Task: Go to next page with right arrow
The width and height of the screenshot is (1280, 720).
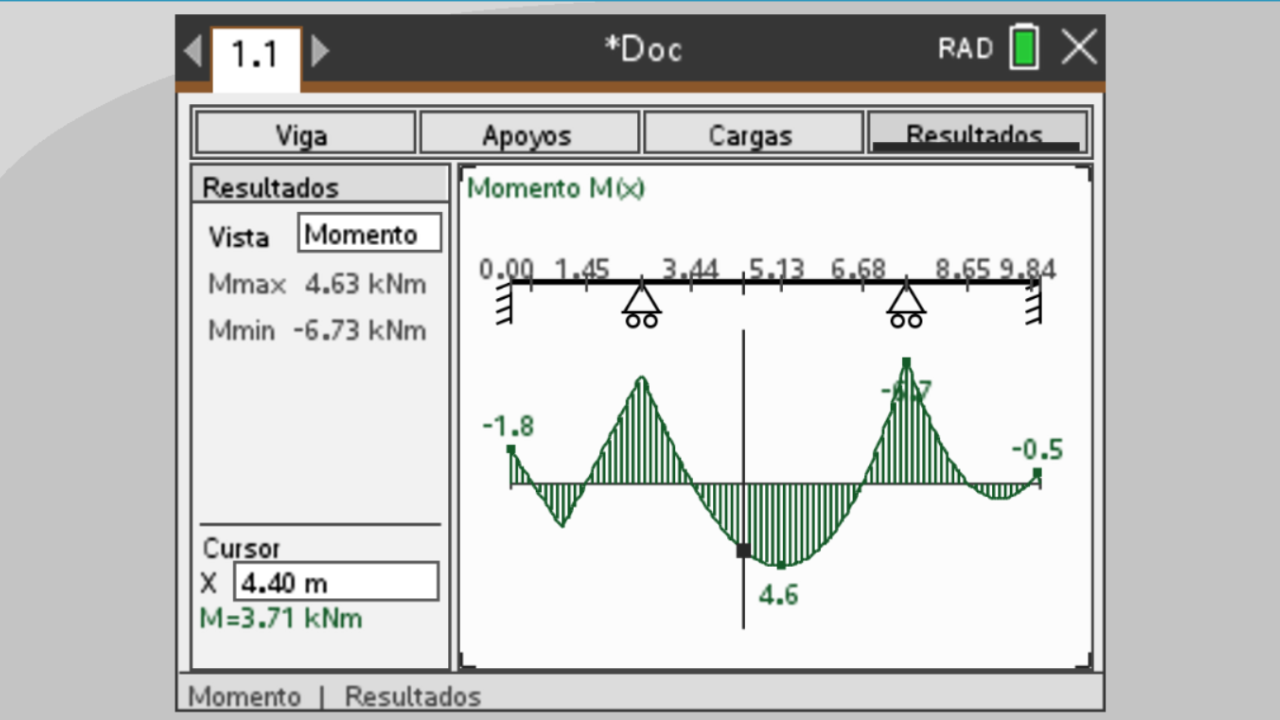Action: [320, 50]
